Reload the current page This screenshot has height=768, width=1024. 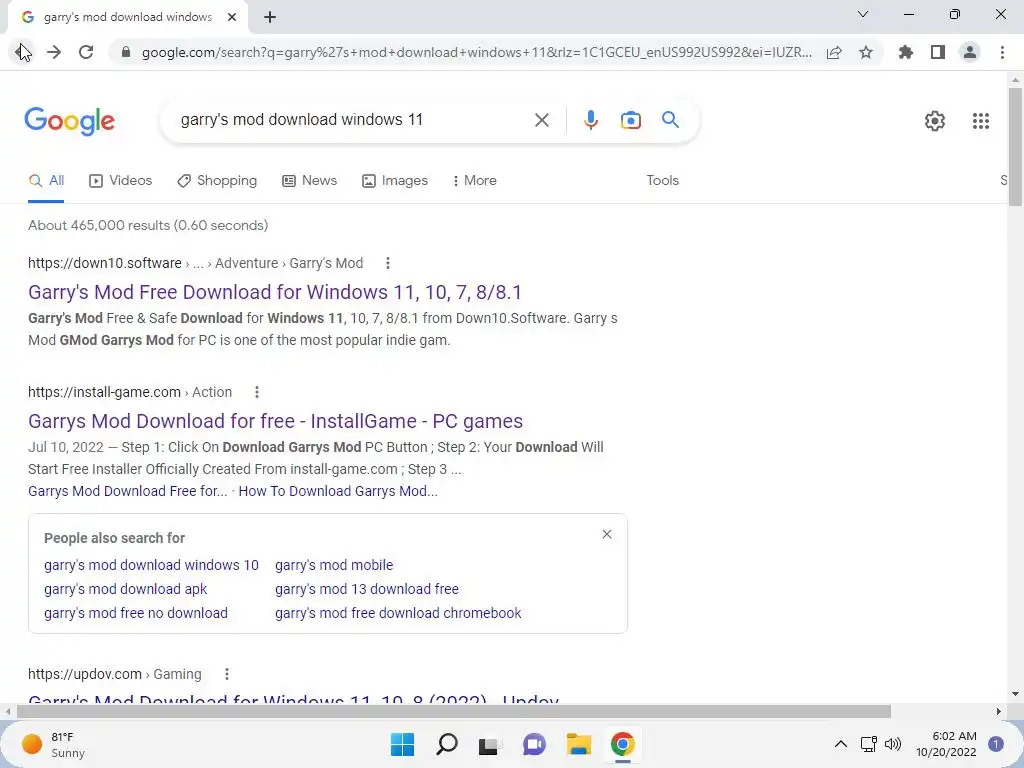[x=86, y=52]
